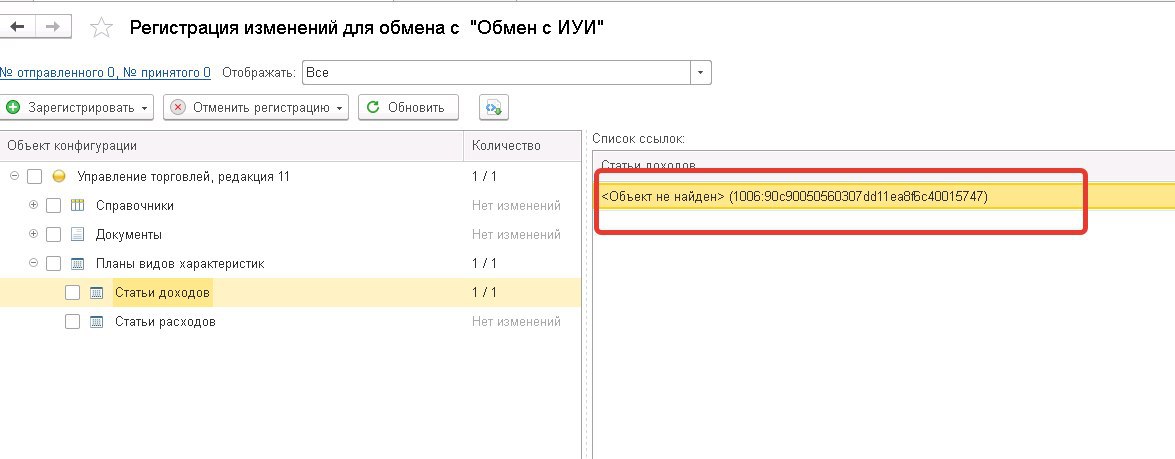This screenshot has height=459, width=1175.
Task: Click Нет изменений in the Справочники row
Action: pos(516,205)
